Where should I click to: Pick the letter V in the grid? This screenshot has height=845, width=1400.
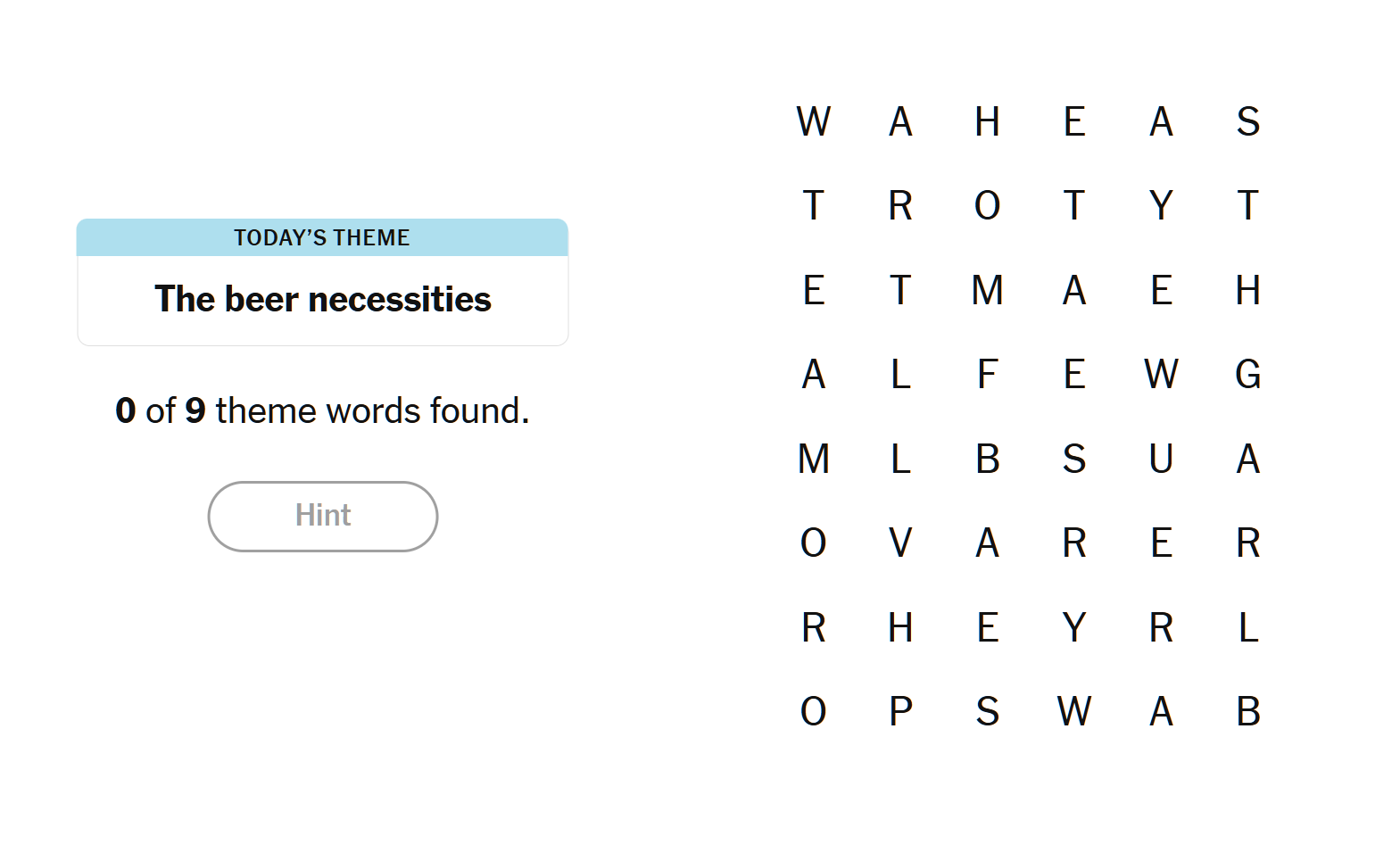pos(900,543)
